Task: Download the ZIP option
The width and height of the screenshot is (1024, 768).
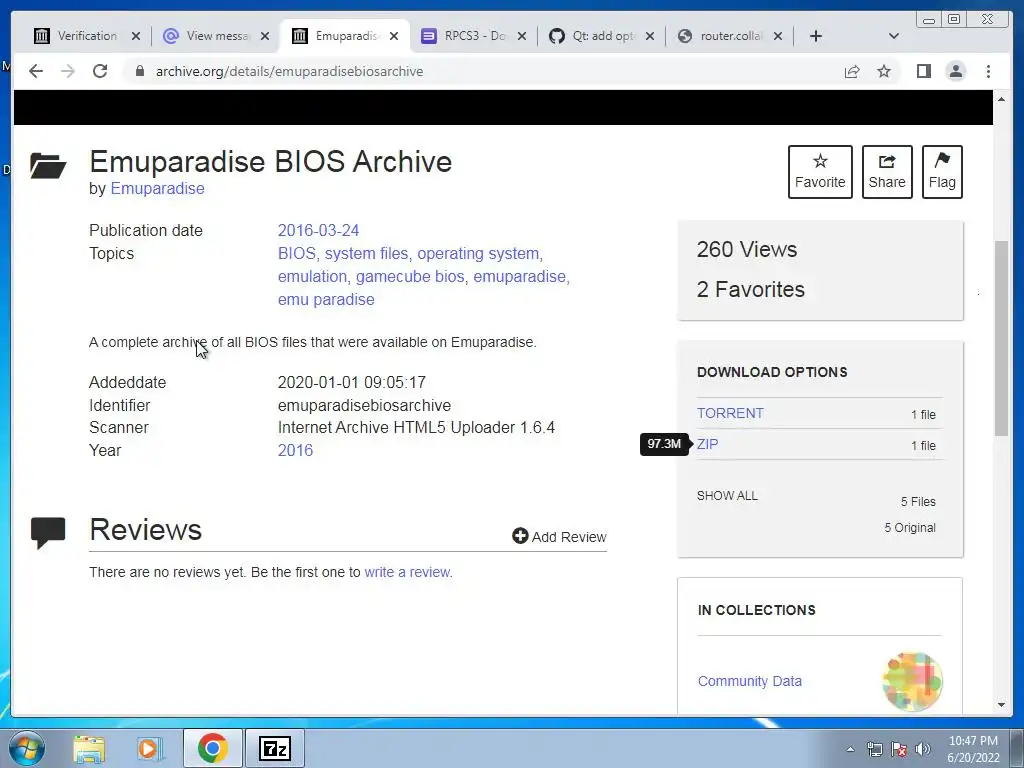Action: (707, 444)
